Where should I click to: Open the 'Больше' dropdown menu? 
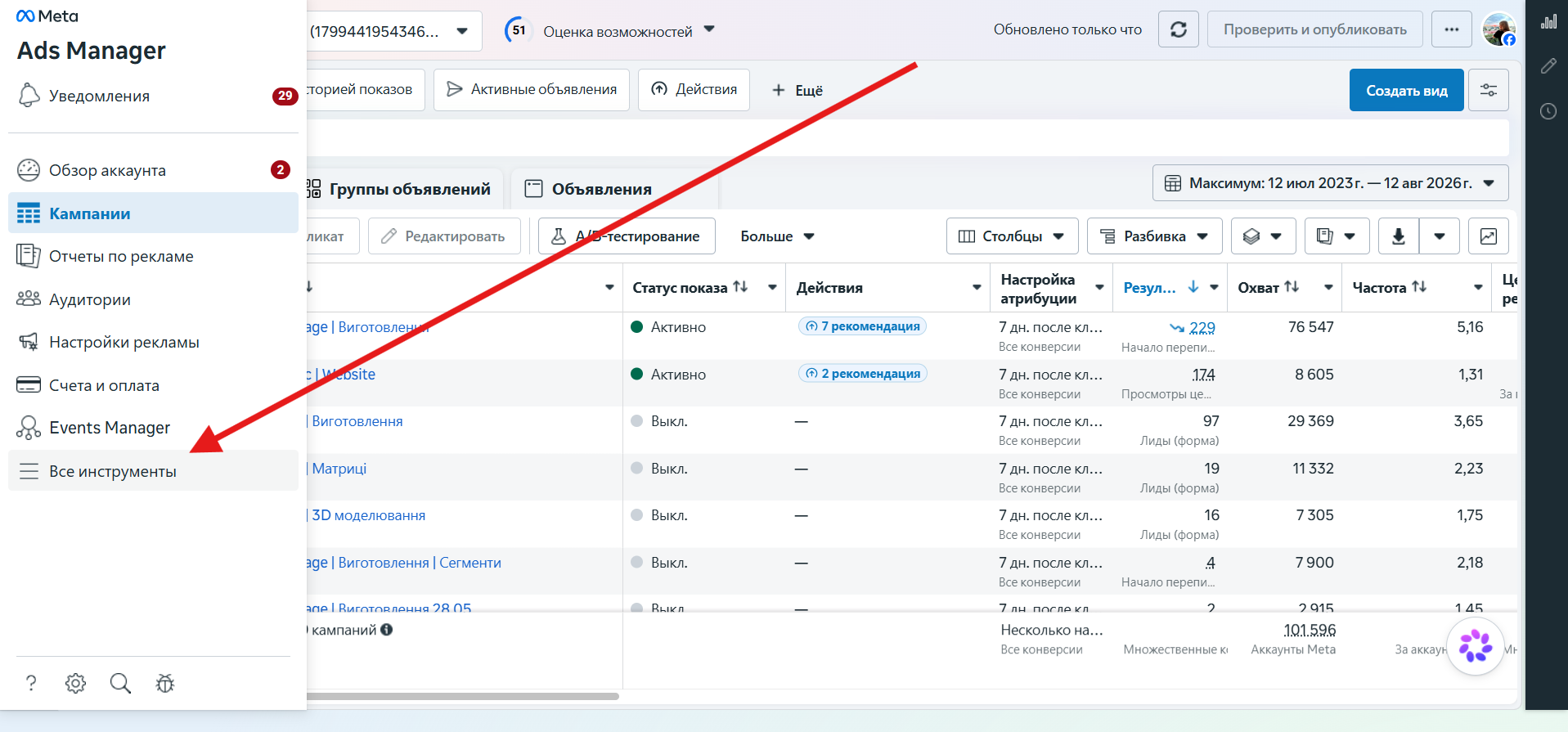[777, 236]
